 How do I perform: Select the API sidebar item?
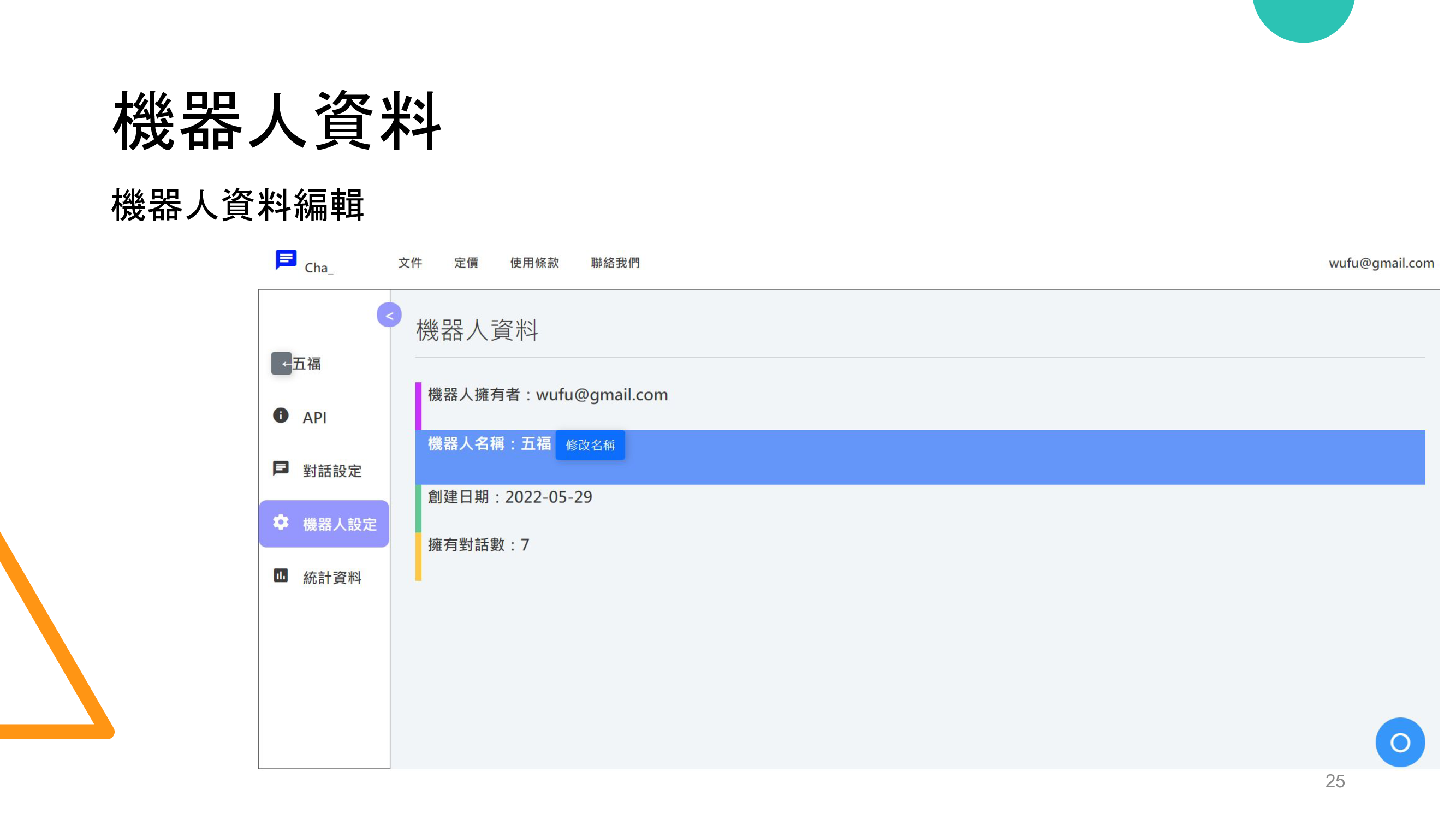314,418
